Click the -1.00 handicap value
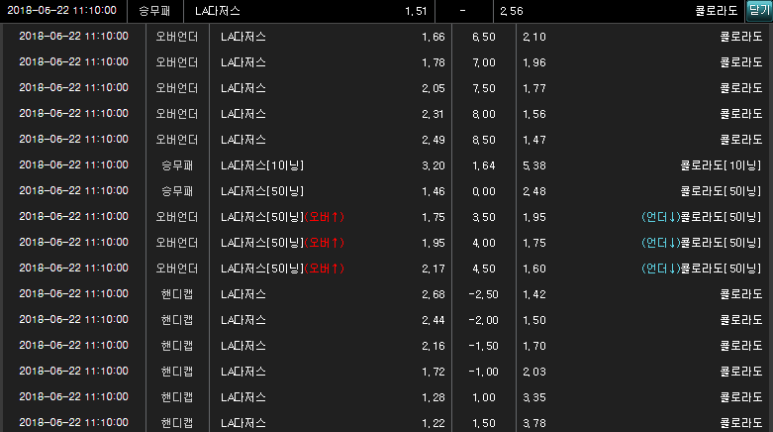 pos(484,371)
